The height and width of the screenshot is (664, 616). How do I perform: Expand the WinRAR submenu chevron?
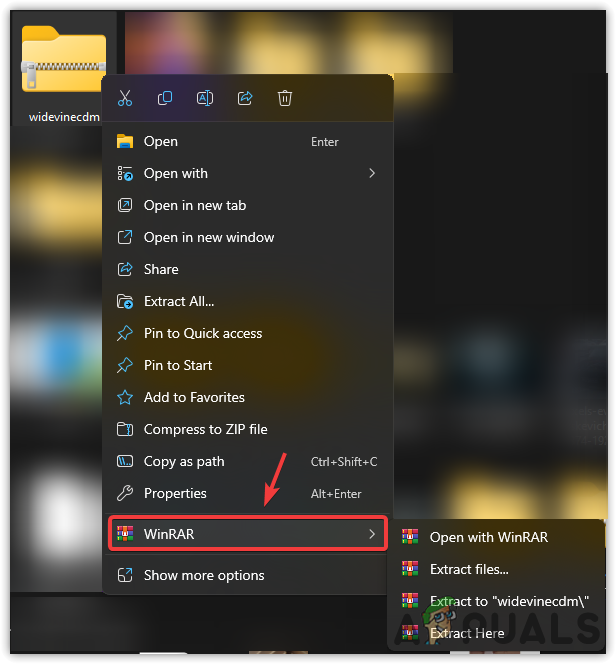pyautogui.click(x=372, y=534)
